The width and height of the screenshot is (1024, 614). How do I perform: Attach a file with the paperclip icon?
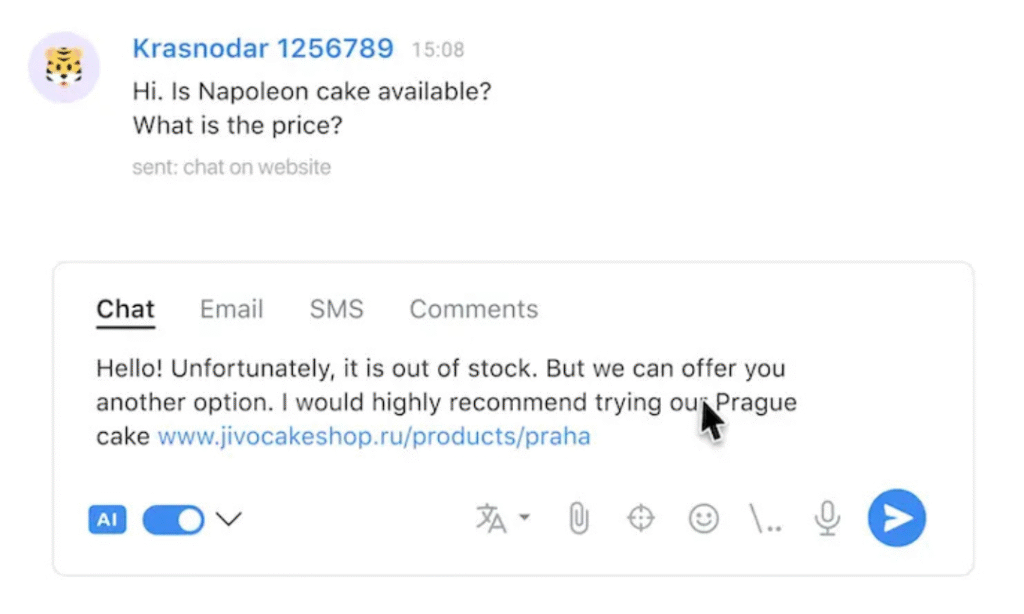578,518
